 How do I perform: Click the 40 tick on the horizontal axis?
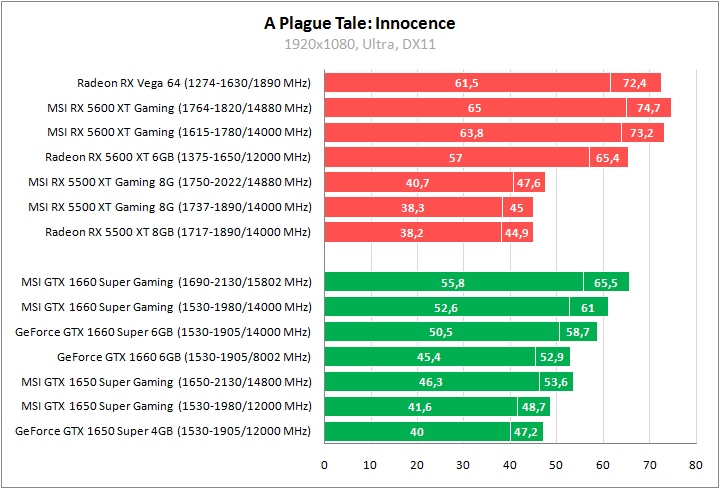click(510, 465)
